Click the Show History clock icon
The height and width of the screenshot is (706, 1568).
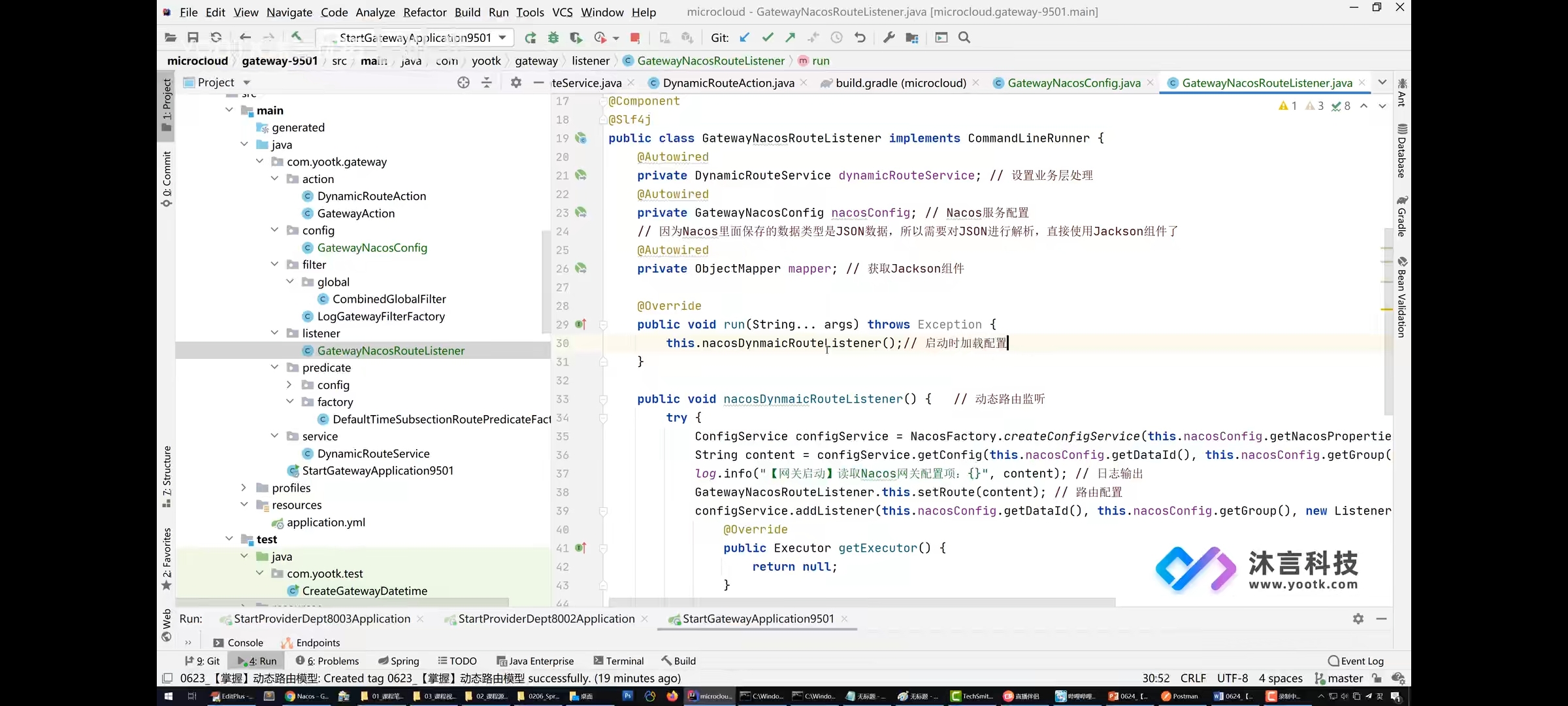[837, 37]
